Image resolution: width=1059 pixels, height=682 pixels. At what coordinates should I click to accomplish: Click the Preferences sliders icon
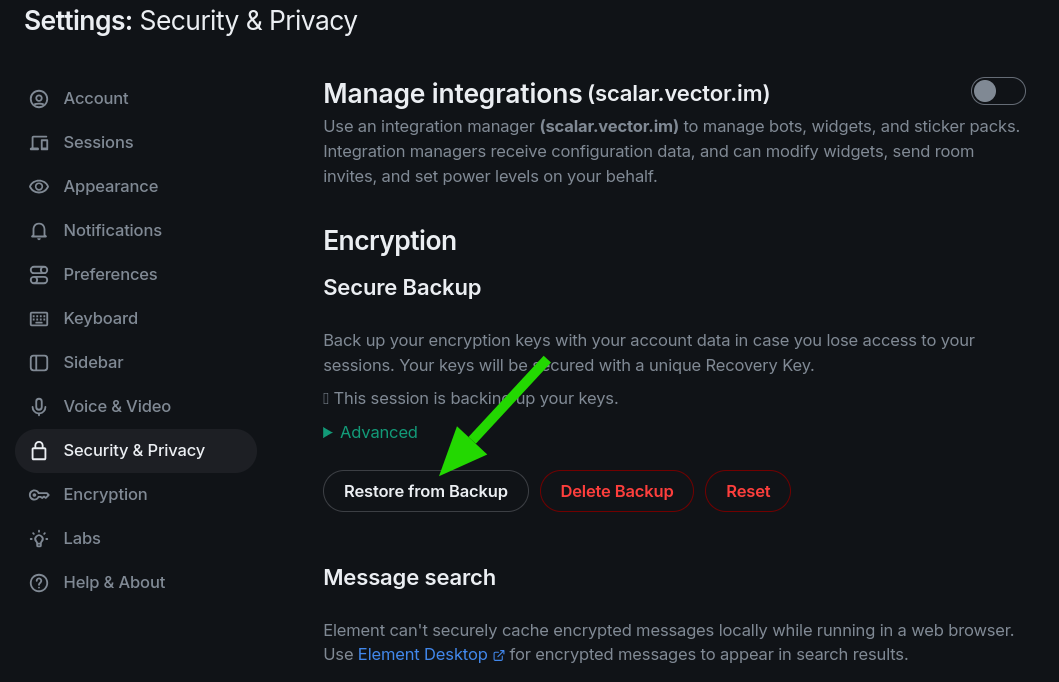pos(39,275)
